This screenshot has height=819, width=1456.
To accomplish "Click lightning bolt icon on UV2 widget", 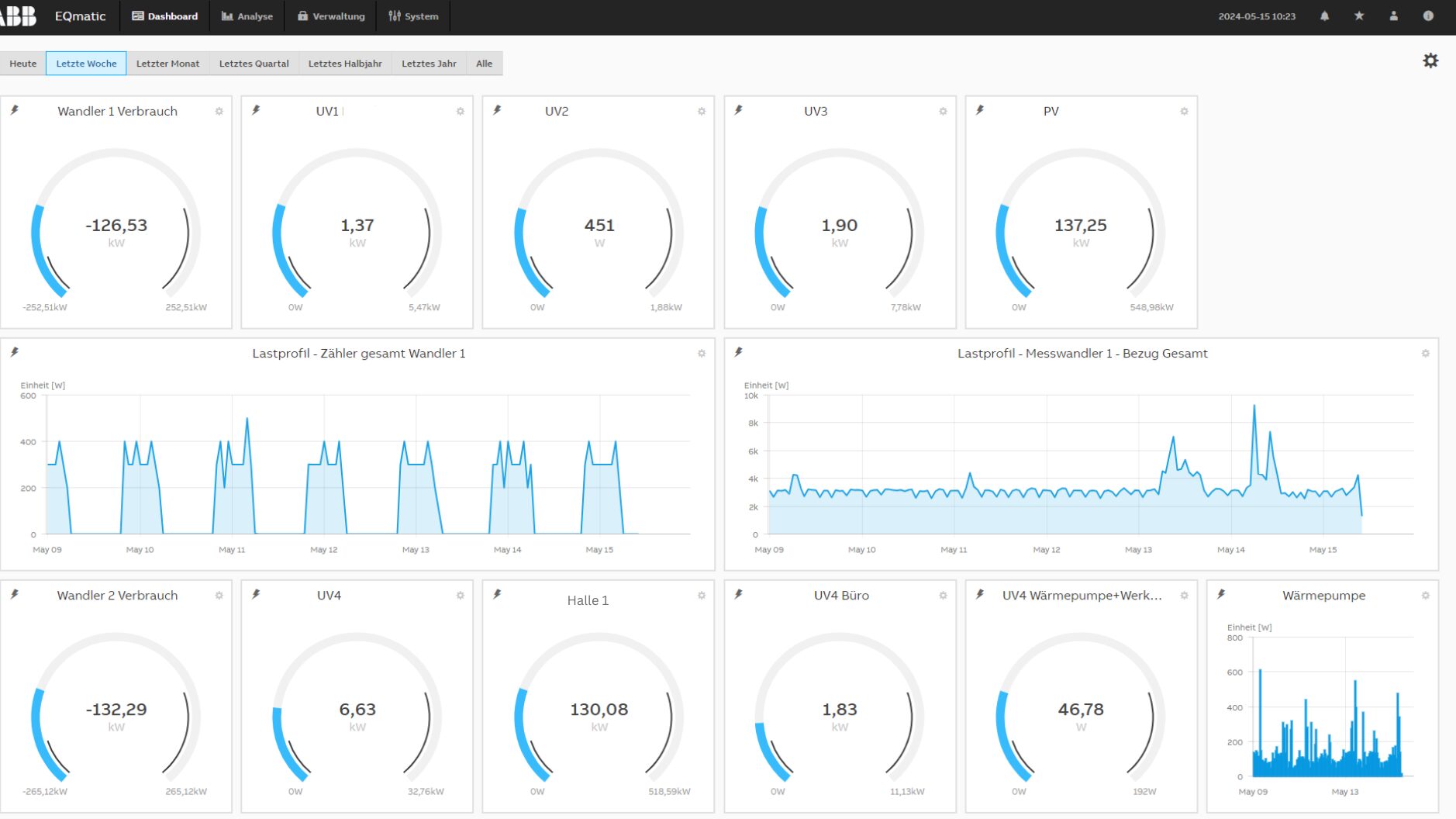I will click(497, 110).
